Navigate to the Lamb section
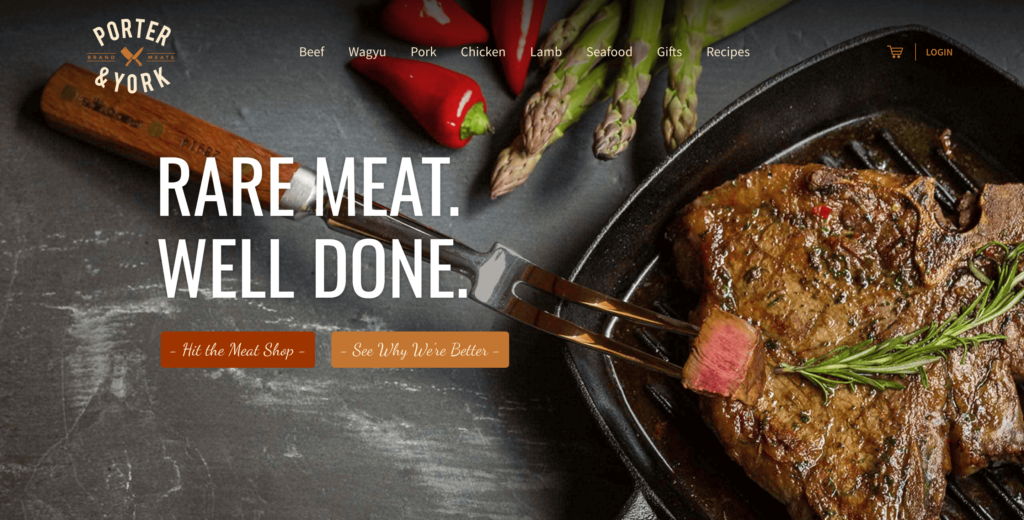This screenshot has height=520, width=1024. tap(545, 52)
